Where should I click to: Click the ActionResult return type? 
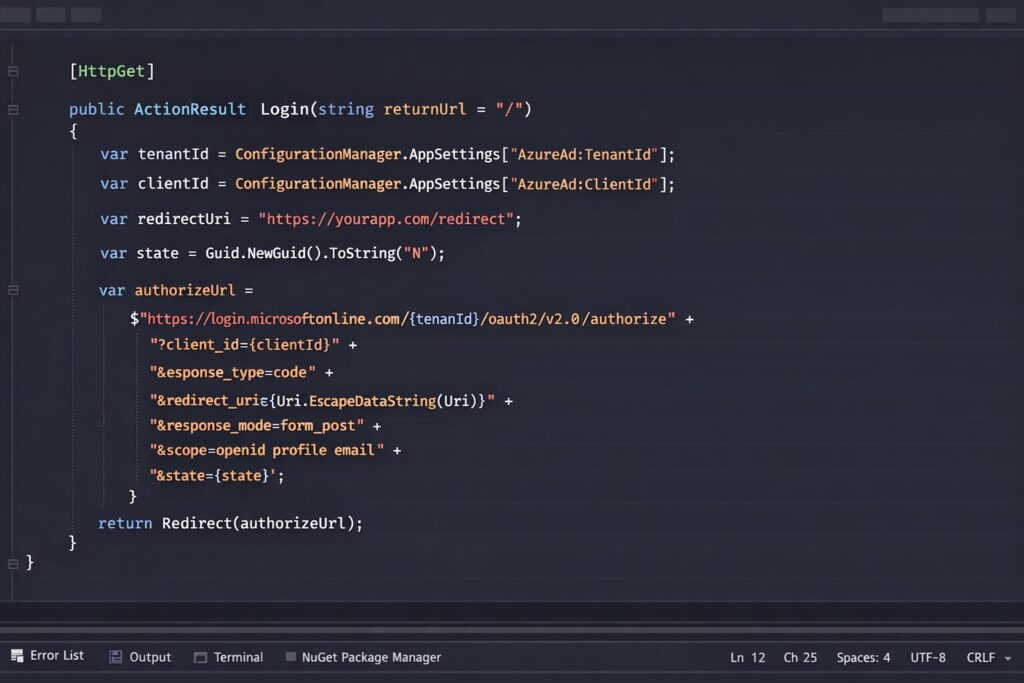(190, 109)
